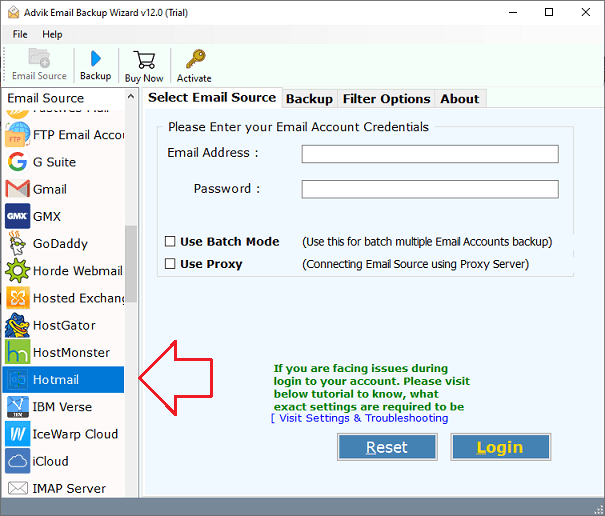
Task: Open the Help menu
Action: point(52,34)
